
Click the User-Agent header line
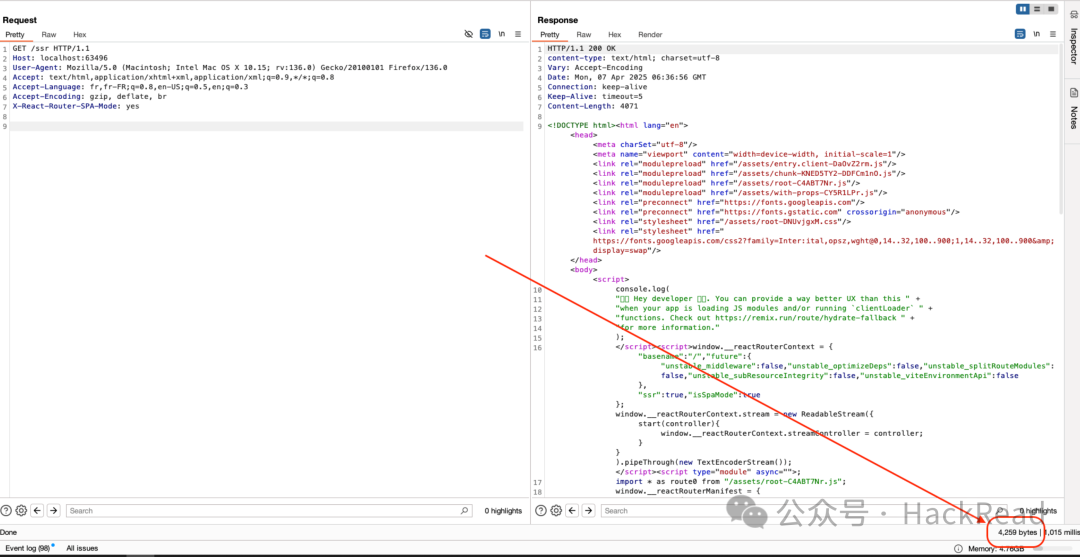(x=229, y=67)
